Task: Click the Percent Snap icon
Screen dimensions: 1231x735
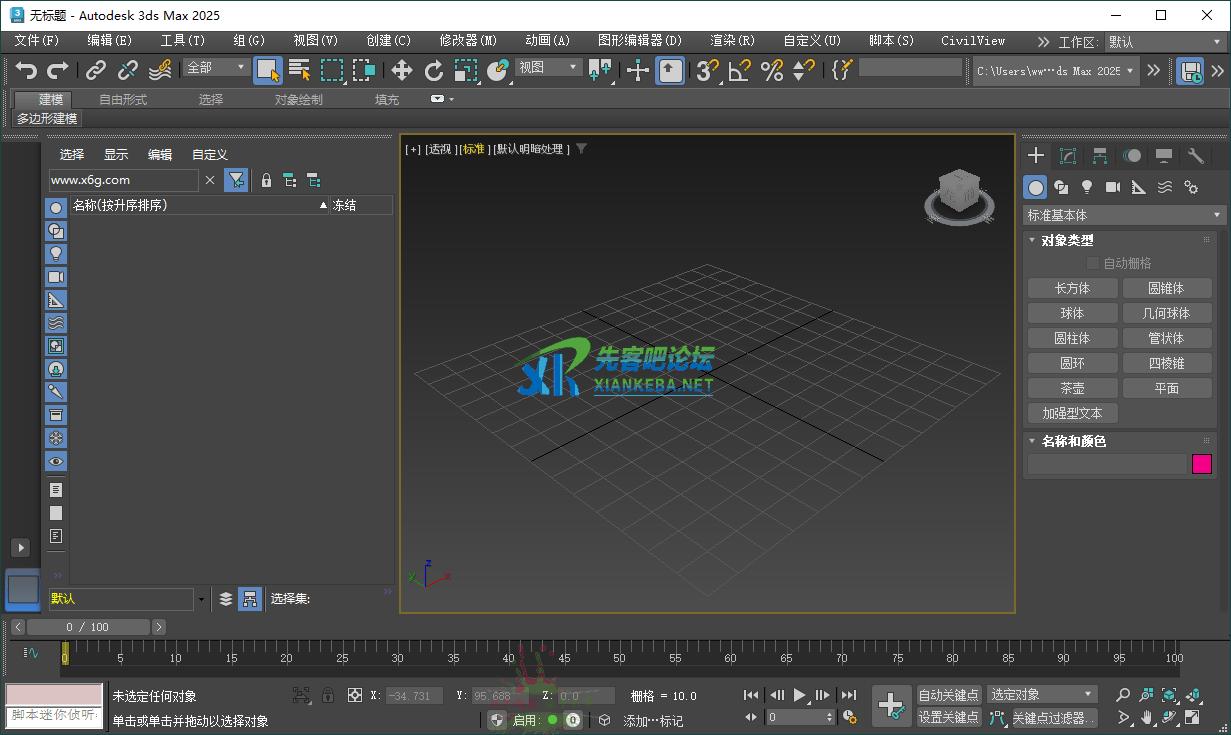Action: (x=771, y=70)
